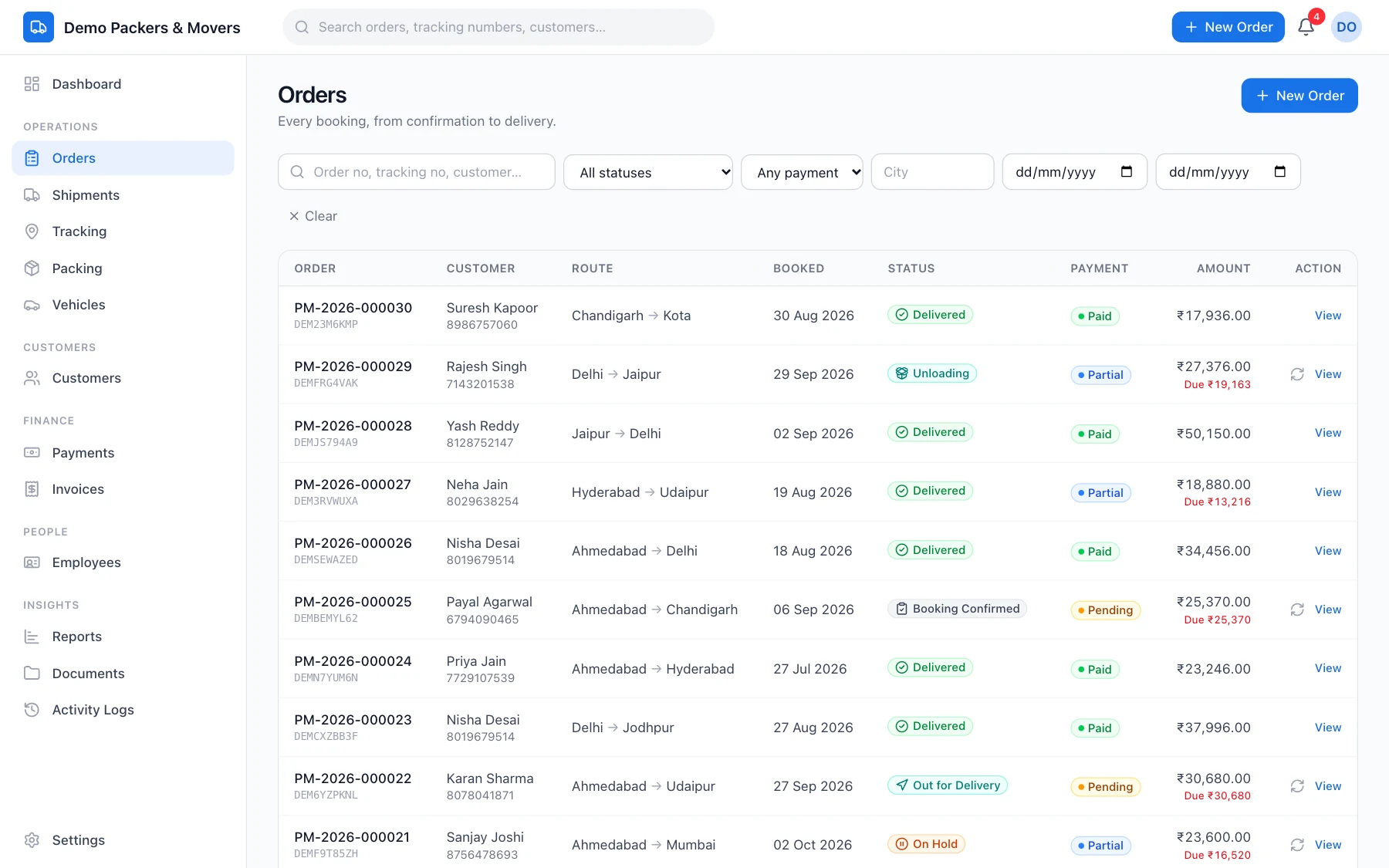Click the City filter field
The image size is (1389, 868).
[x=932, y=172]
